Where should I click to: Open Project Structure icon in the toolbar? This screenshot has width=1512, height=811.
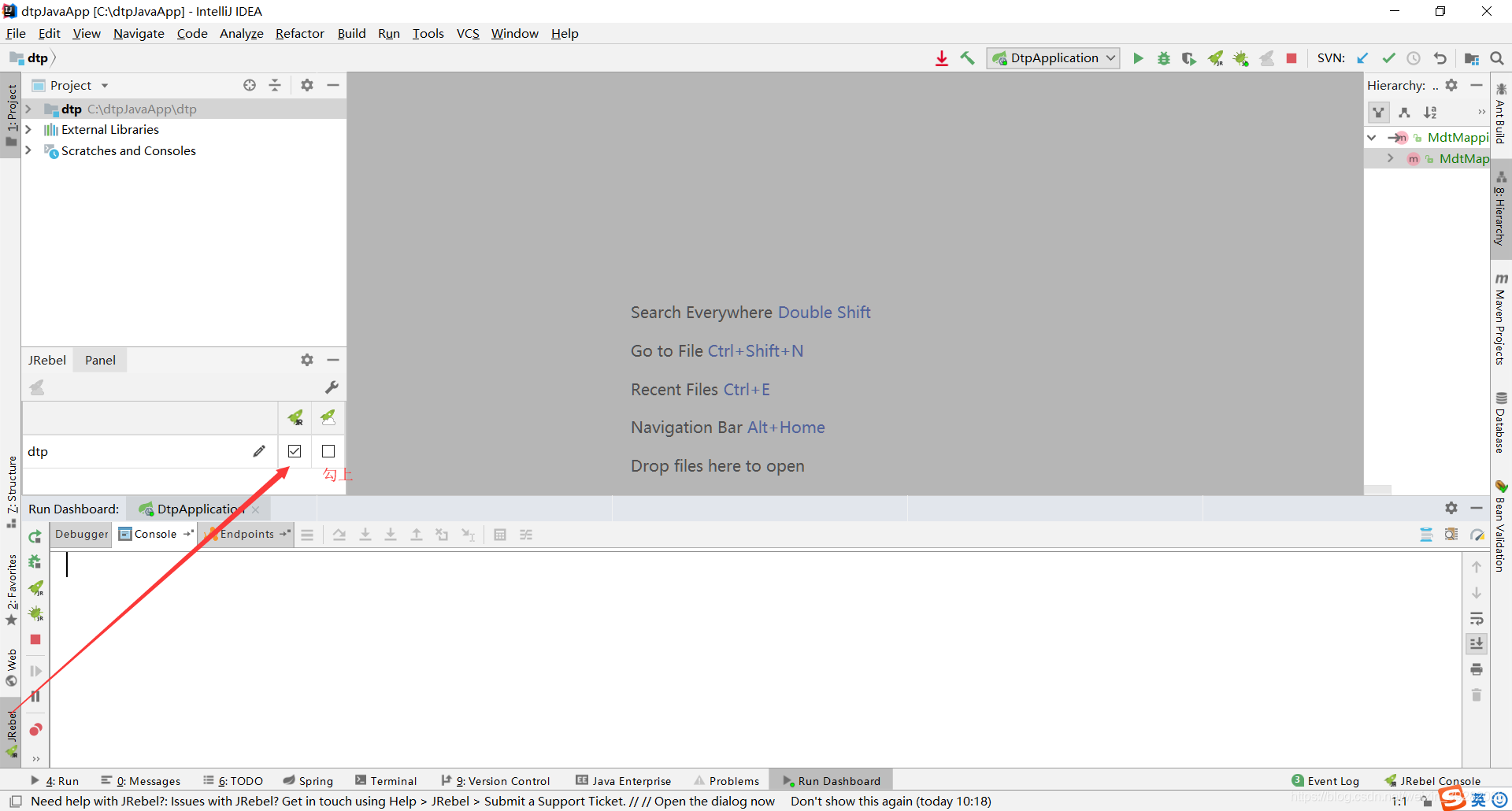1471,58
